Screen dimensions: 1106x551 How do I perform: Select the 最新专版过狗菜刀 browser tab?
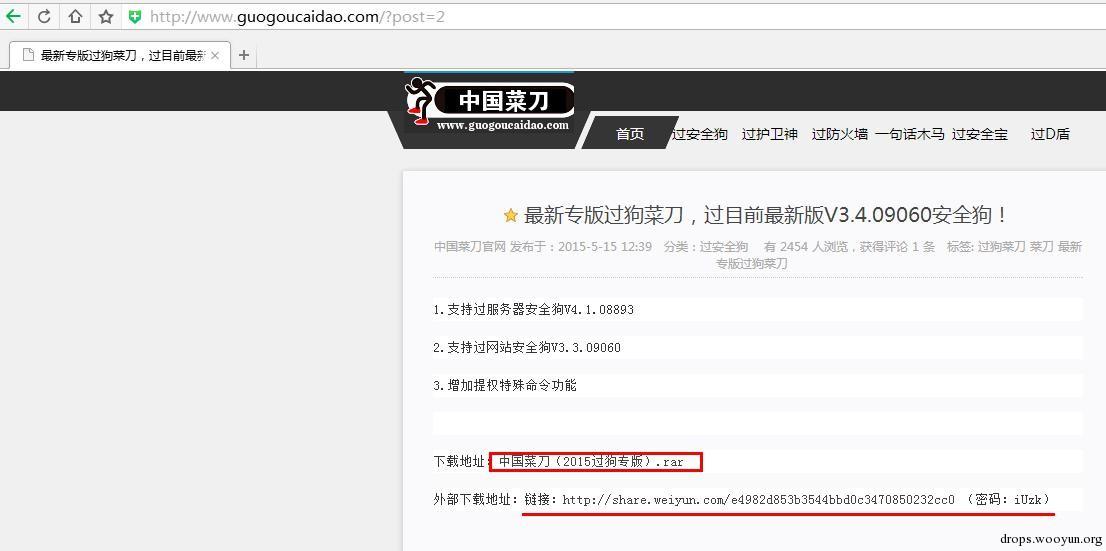click(x=121, y=55)
